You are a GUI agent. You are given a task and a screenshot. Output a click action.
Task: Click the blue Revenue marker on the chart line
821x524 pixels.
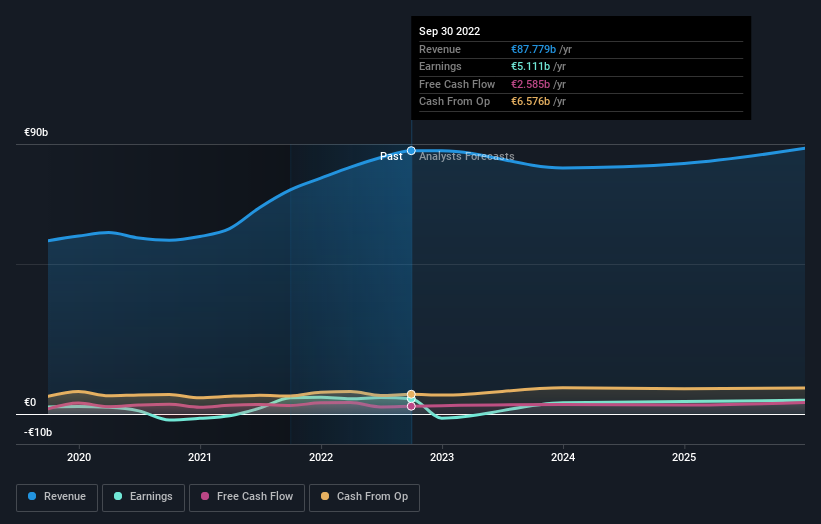pos(411,151)
